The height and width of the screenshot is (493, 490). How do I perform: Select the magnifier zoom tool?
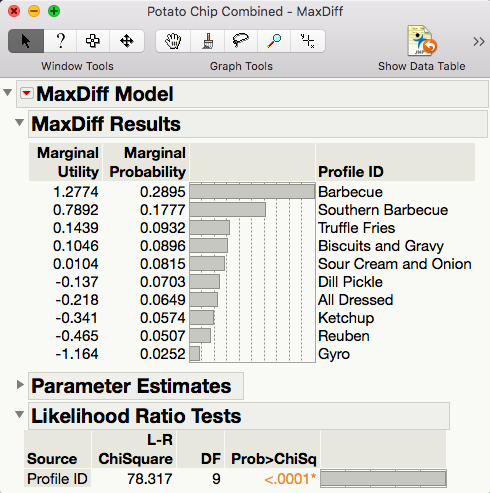click(x=274, y=41)
